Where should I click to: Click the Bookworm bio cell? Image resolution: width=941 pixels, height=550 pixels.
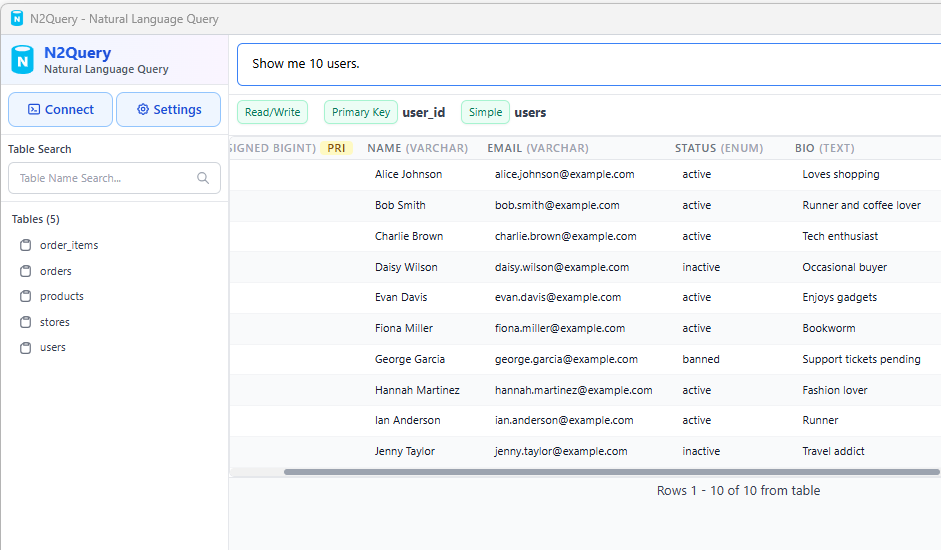(x=829, y=328)
